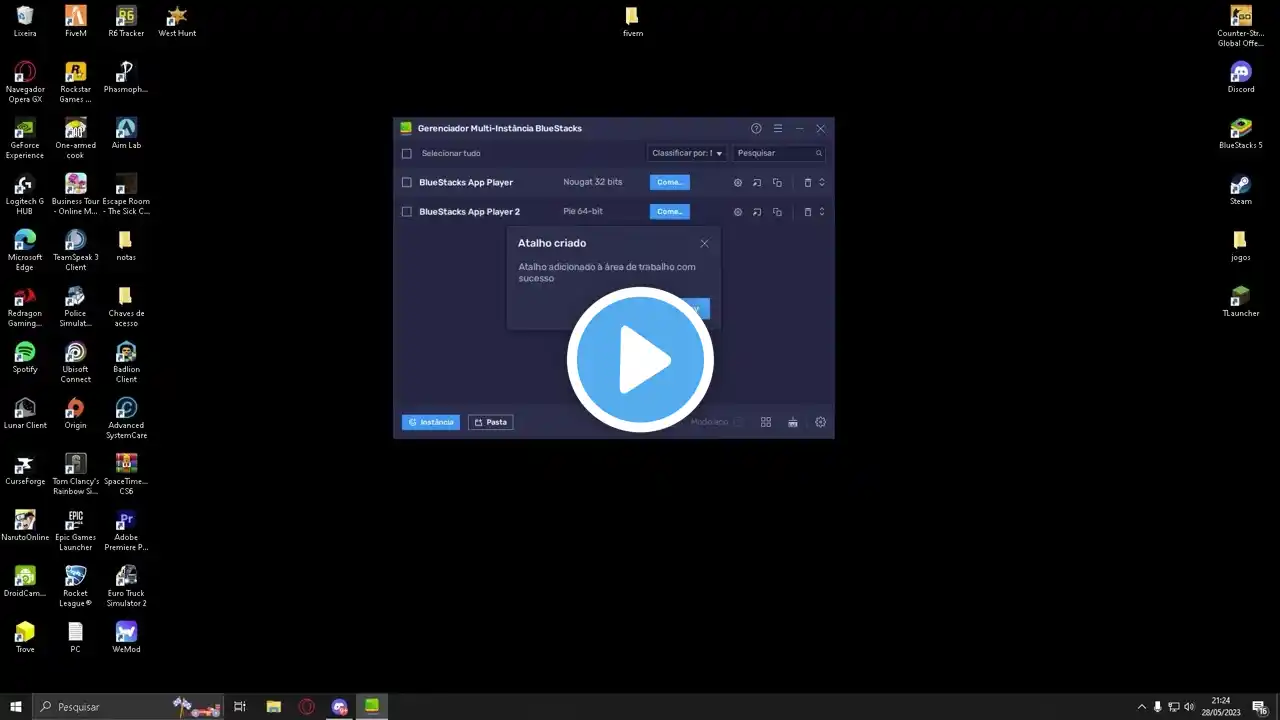
Task: Clone the BlueStacks App Player instance
Action: pos(777,183)
